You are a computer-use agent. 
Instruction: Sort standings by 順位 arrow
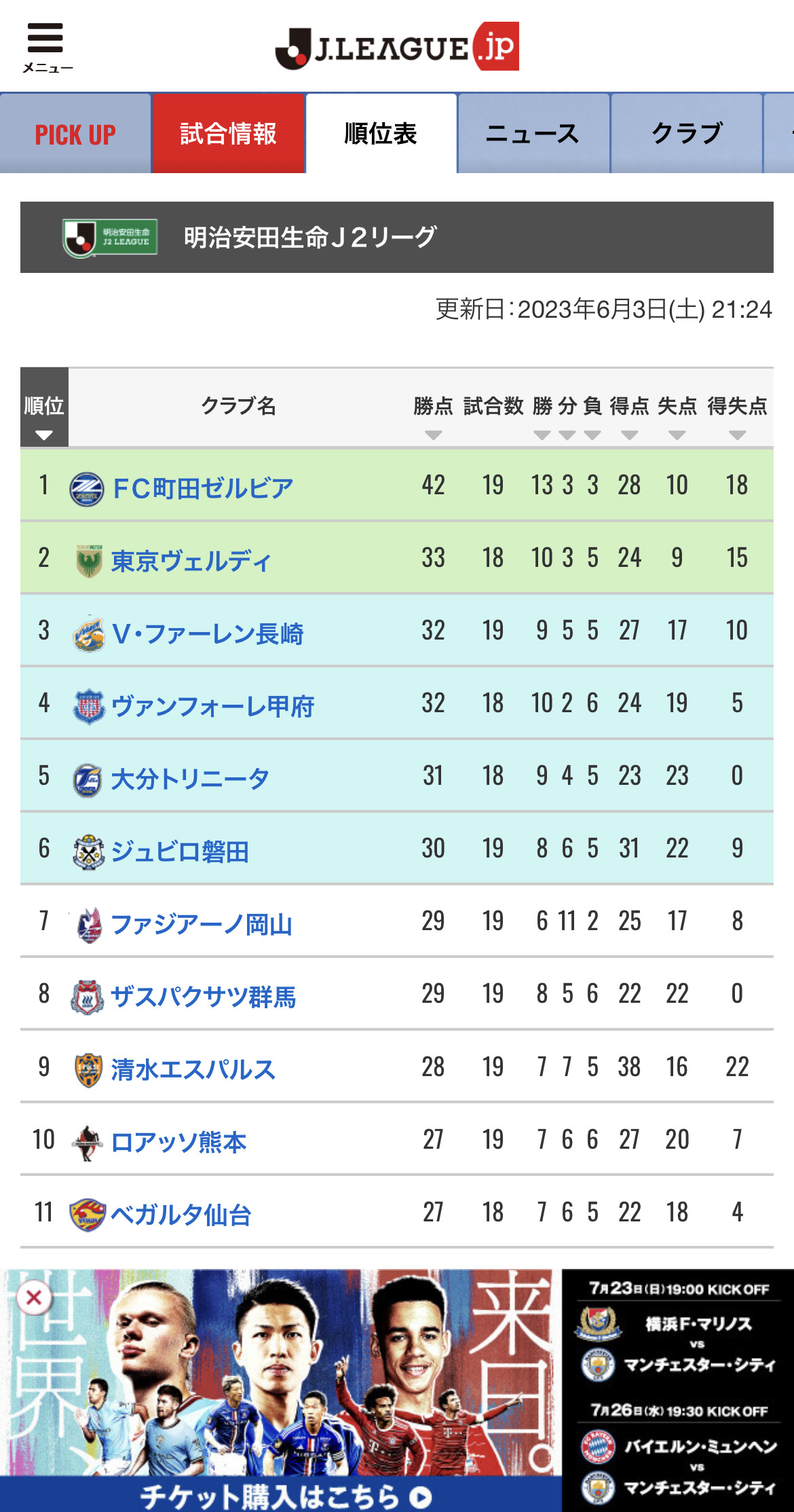point(44,435)
